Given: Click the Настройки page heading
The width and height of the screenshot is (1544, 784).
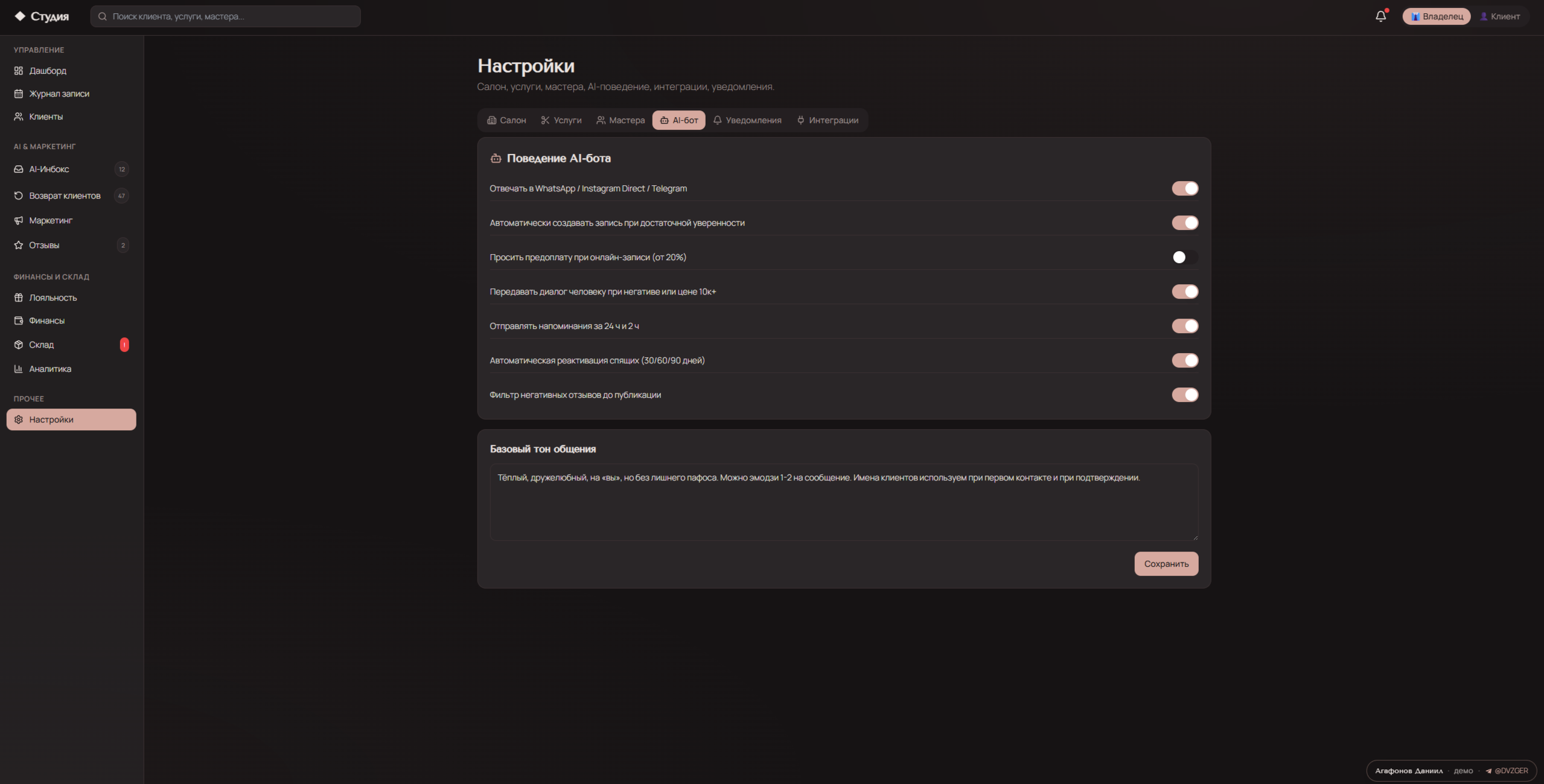Looking at the screenshot, I should [x=526, y=66].
